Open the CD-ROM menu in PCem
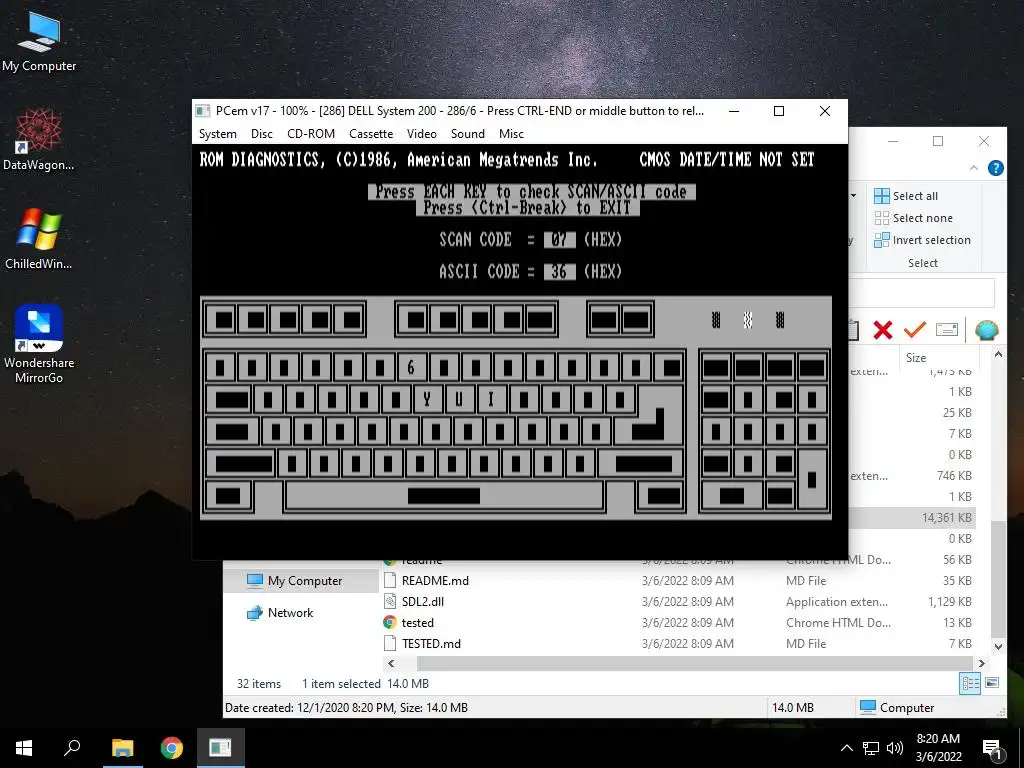Viewport: 1024px width, 768px height. (311, 134)
